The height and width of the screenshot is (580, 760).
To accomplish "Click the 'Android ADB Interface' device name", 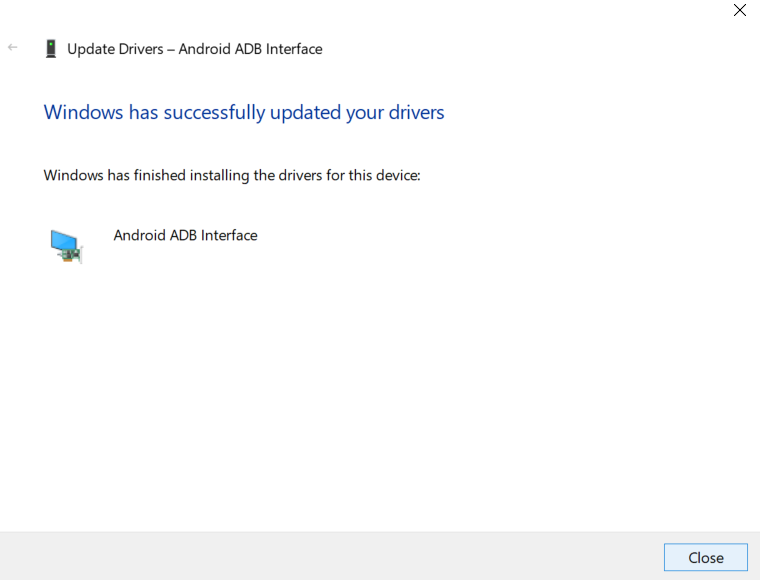I will click(x=185, y=235).
